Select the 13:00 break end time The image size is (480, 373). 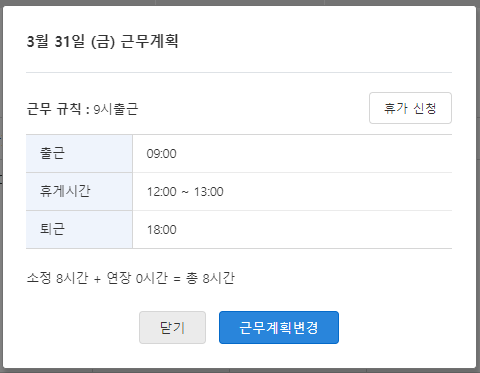click(209, 192)
